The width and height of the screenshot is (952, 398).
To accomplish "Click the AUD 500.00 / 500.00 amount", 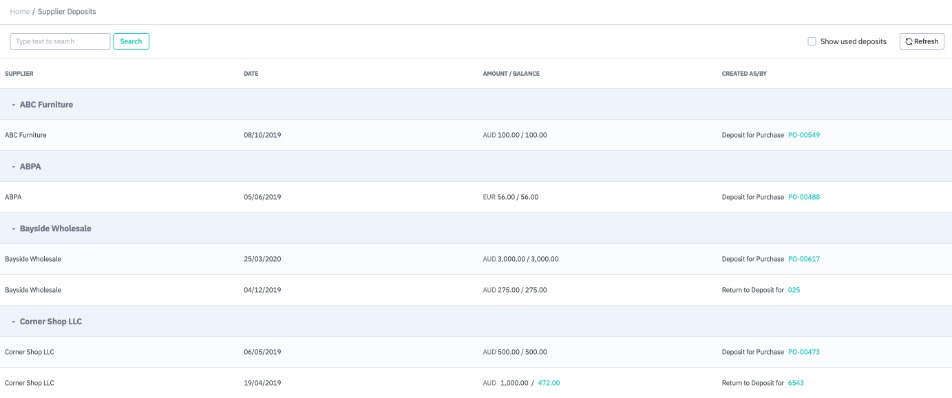I will [x=515, y=352].
